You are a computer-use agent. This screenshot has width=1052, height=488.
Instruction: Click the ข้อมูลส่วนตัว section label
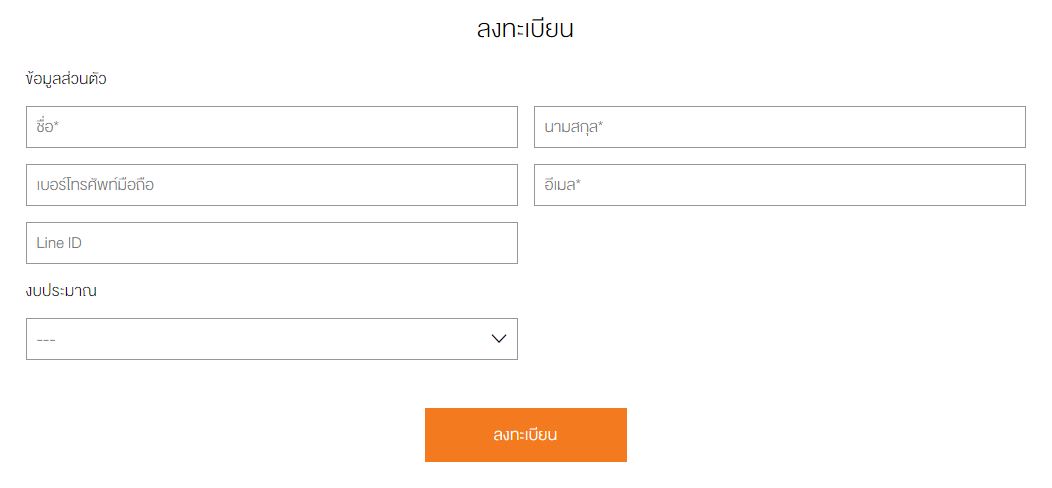tap(66, 79)
